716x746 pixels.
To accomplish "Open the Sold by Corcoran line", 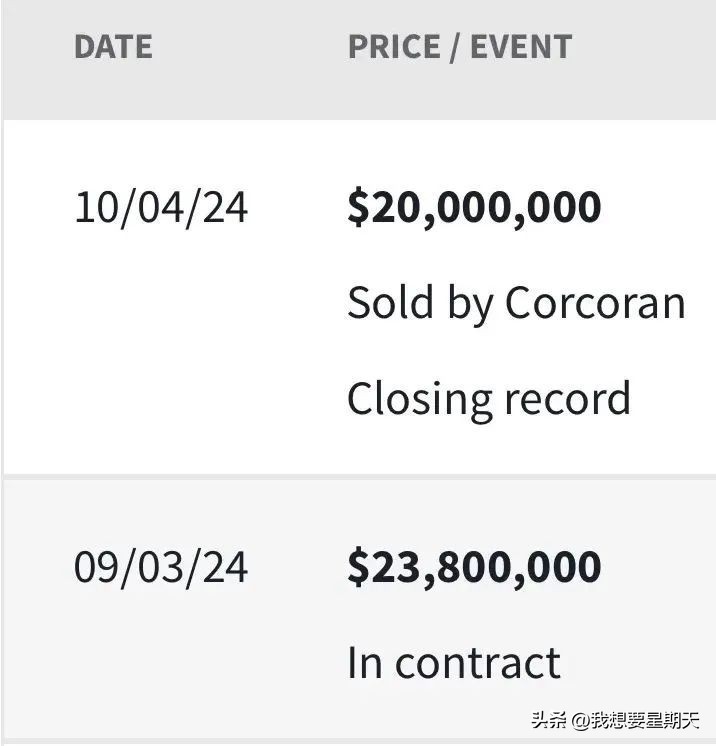I will [516, 303].
